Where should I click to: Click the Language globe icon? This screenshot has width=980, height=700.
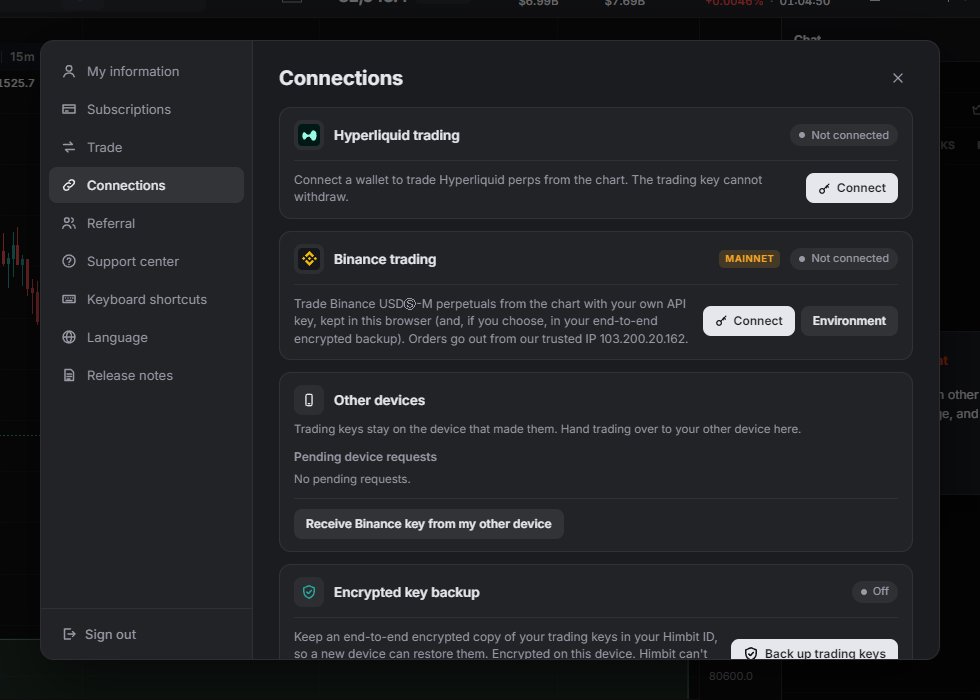(x=69, y=338)
